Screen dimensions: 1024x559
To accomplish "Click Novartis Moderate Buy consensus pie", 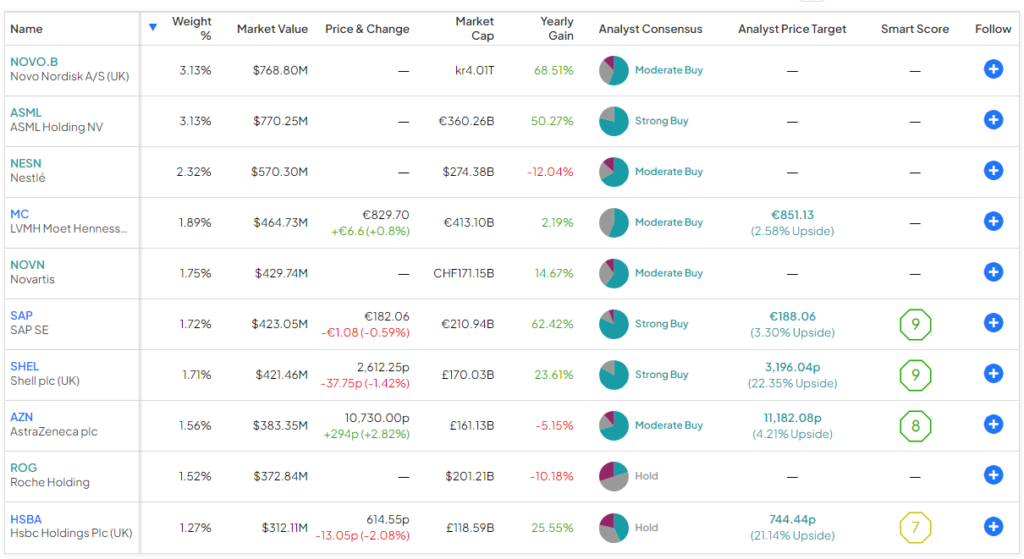I will [613, 273].
